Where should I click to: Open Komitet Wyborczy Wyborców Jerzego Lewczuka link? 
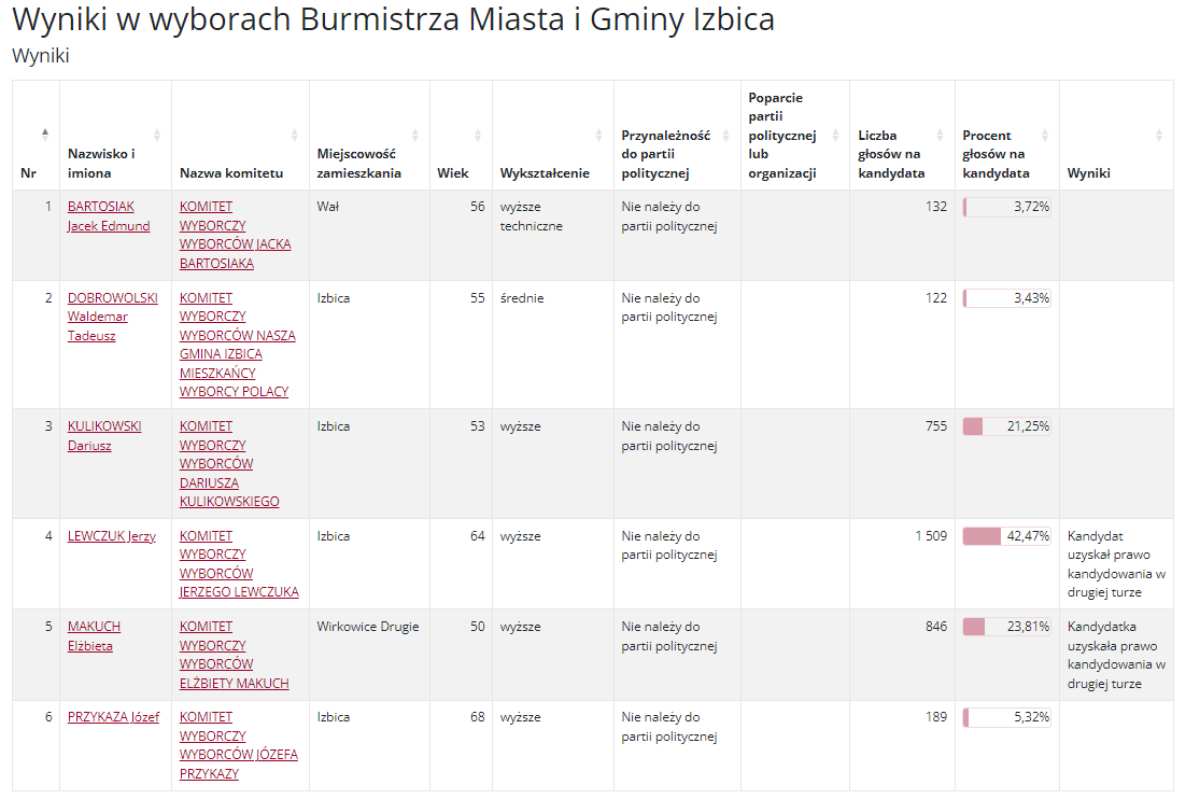pos(238,564)
